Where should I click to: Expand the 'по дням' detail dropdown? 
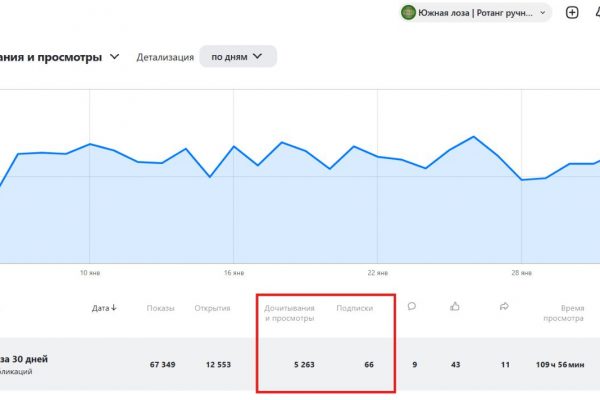point(238,57)
